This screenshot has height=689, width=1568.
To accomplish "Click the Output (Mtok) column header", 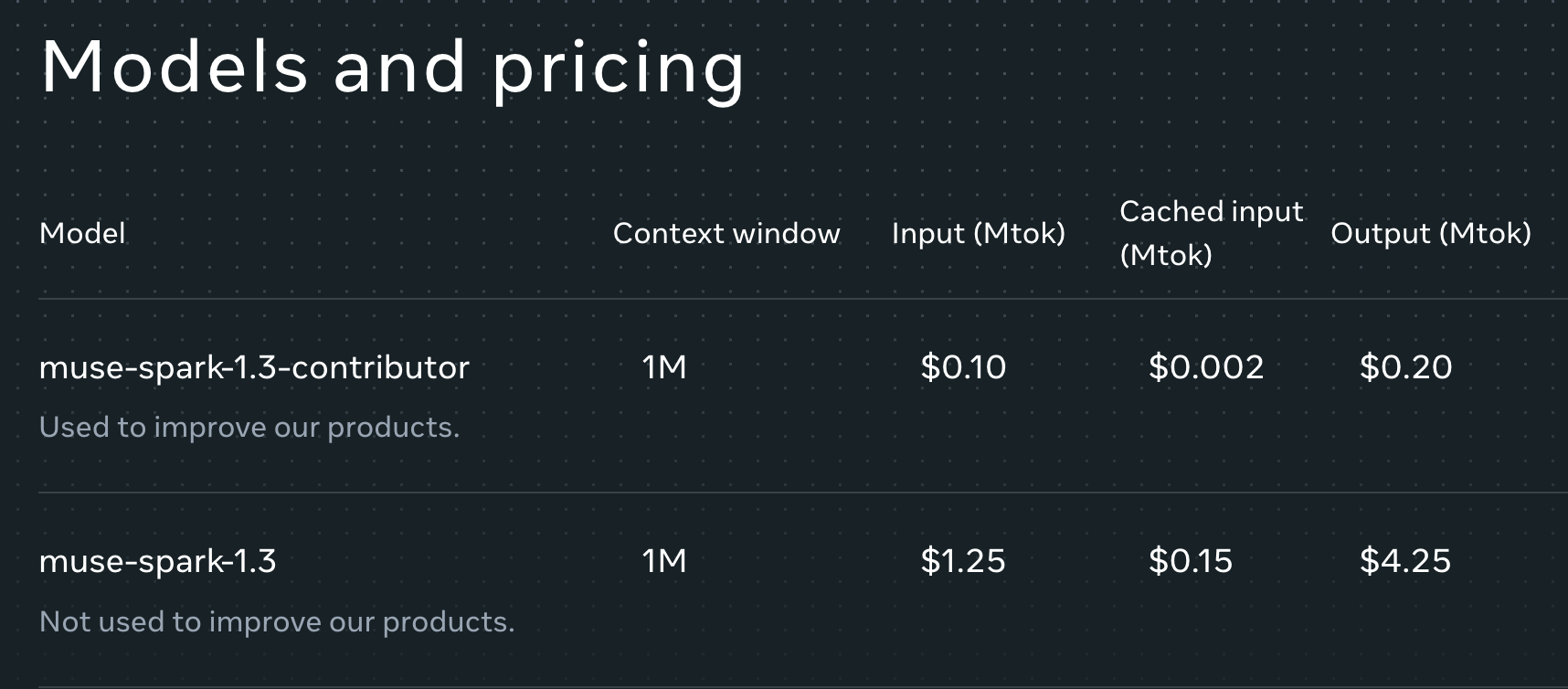I will tap(1431, 234).
